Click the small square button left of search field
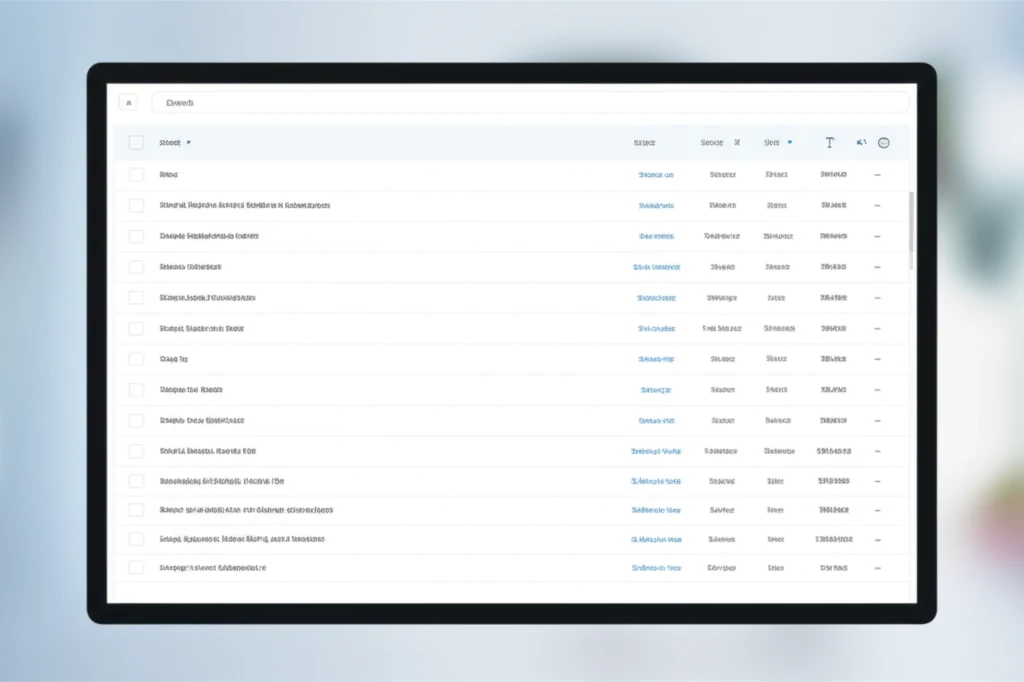This screenshot has width=1024, height=682. click(x=128, y=102)
